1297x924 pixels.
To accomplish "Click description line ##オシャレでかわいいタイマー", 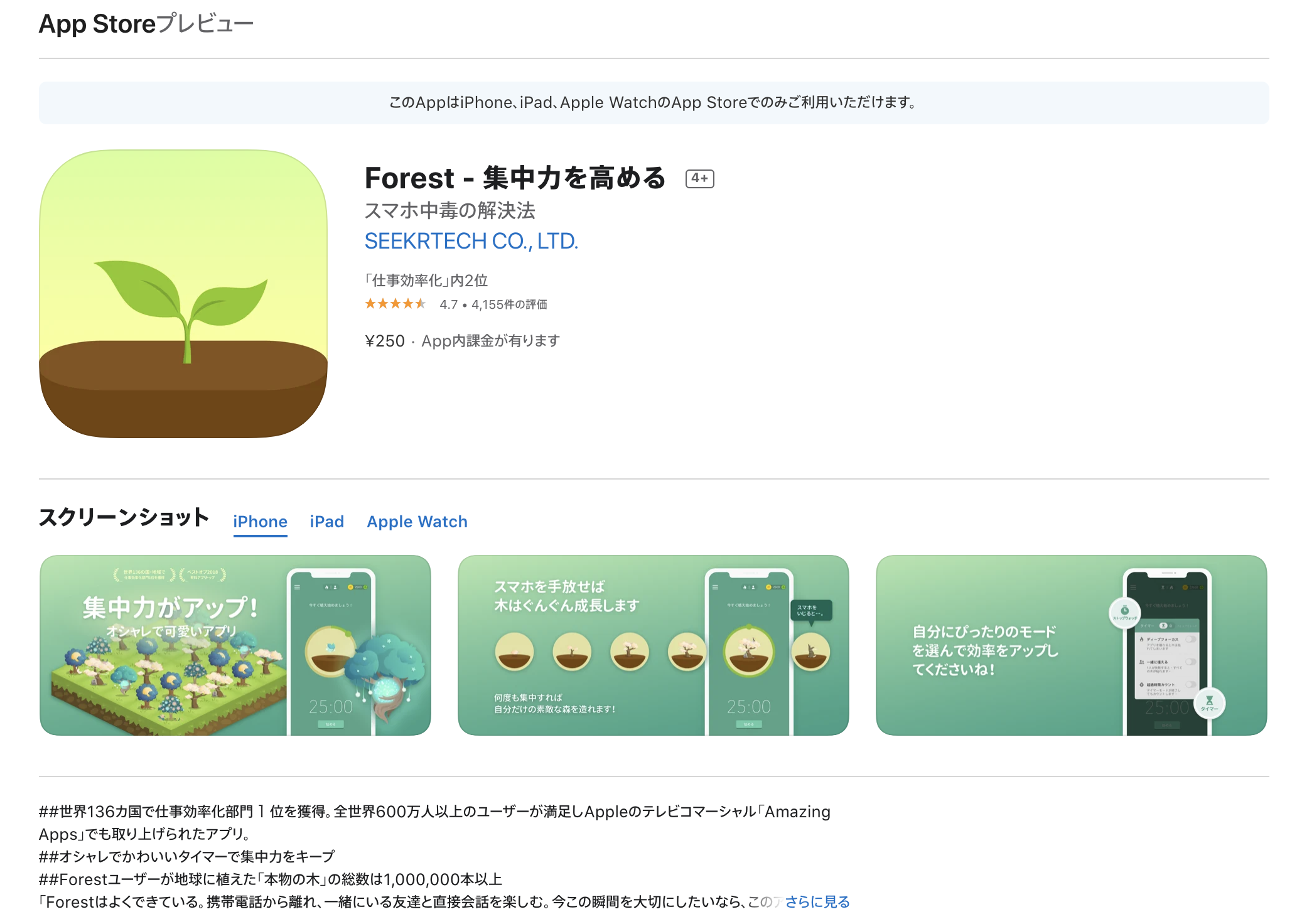I will click(x=186, y=857).
